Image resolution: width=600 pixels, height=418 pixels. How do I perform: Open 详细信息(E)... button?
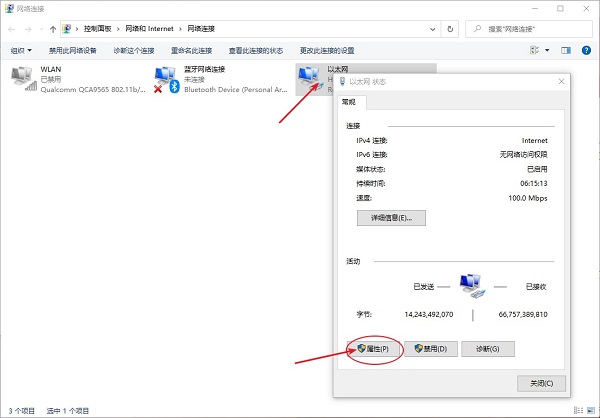pos(391,218)
